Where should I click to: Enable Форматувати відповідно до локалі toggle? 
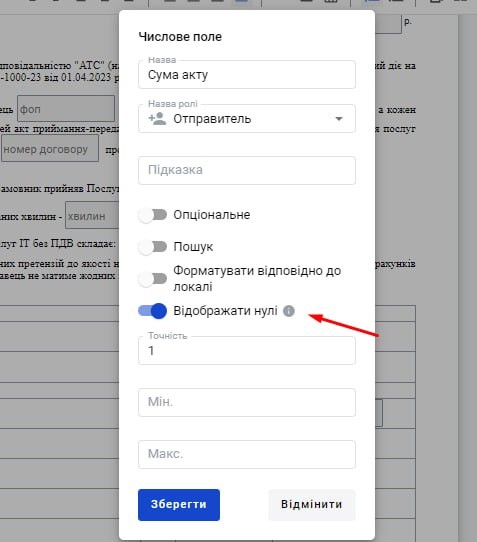click(152, 279)
